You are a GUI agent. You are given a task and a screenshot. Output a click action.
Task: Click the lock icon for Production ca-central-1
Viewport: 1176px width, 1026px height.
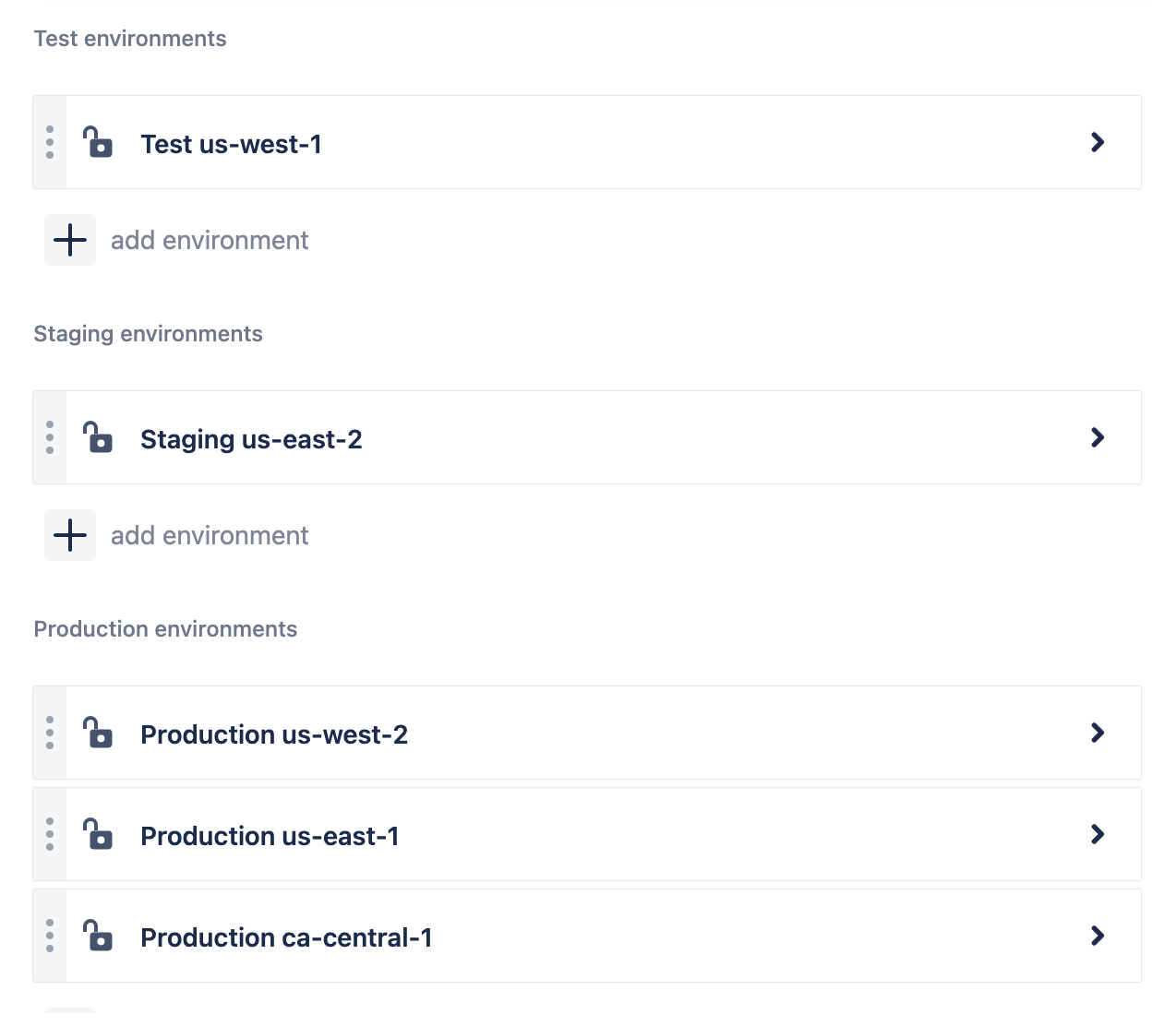[98, 937]
